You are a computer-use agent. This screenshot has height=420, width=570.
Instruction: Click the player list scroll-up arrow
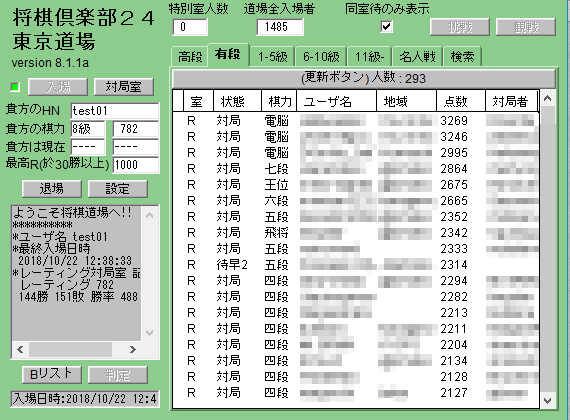[x=547, y=98]
